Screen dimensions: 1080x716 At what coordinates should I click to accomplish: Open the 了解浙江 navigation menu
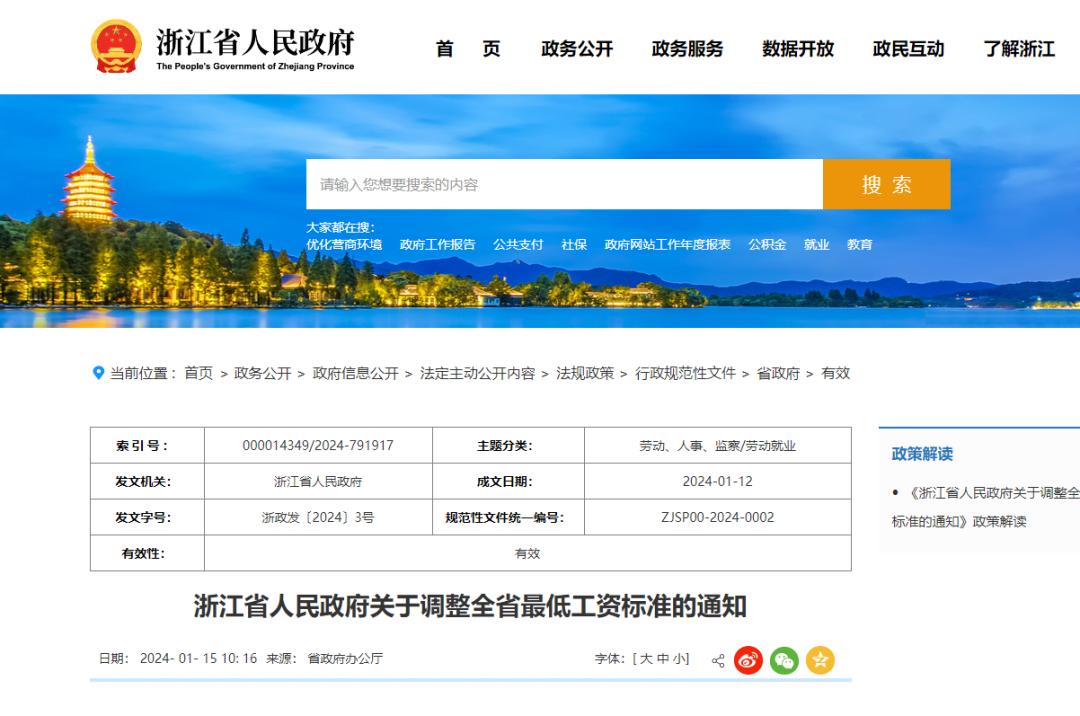point(1019,49)
